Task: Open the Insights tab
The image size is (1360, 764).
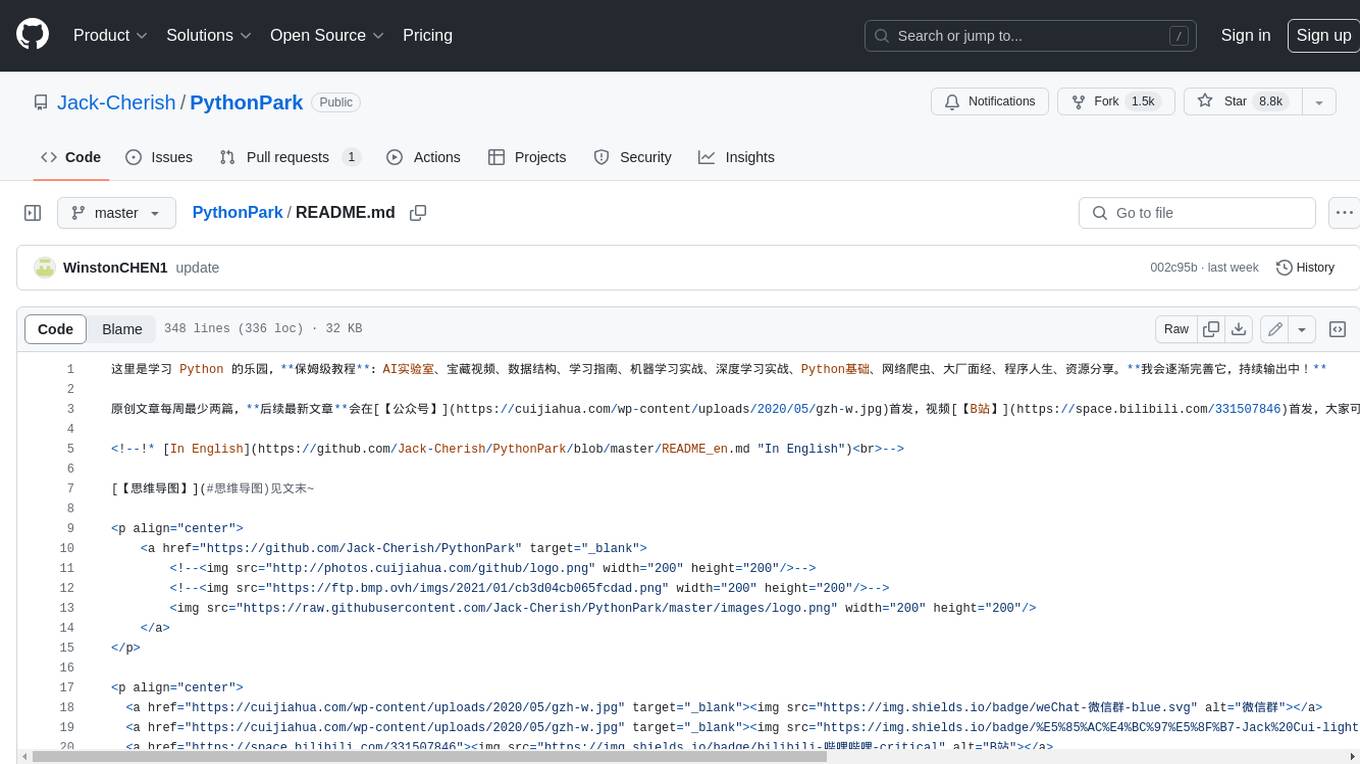Action: coord(736,157)
